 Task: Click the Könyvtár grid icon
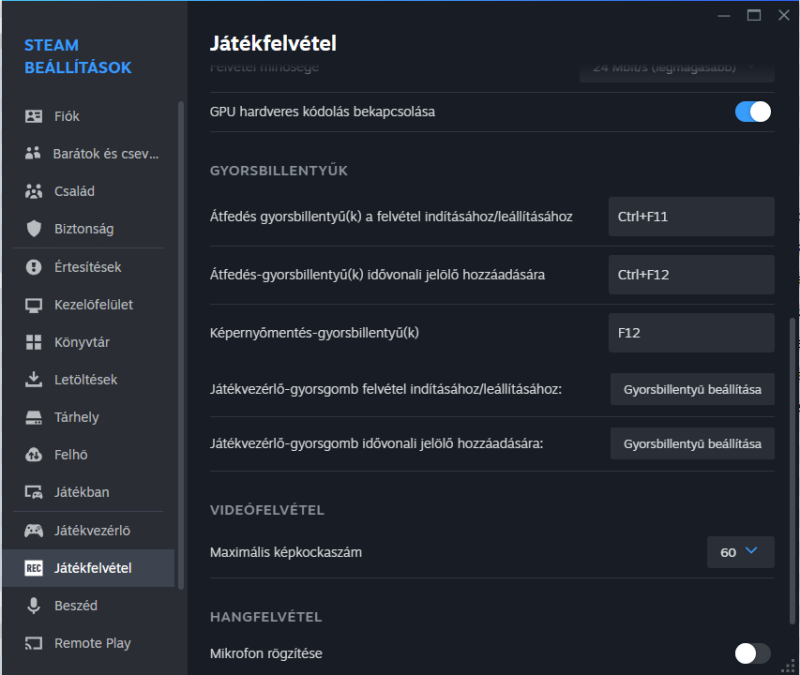tap(34, 342)
